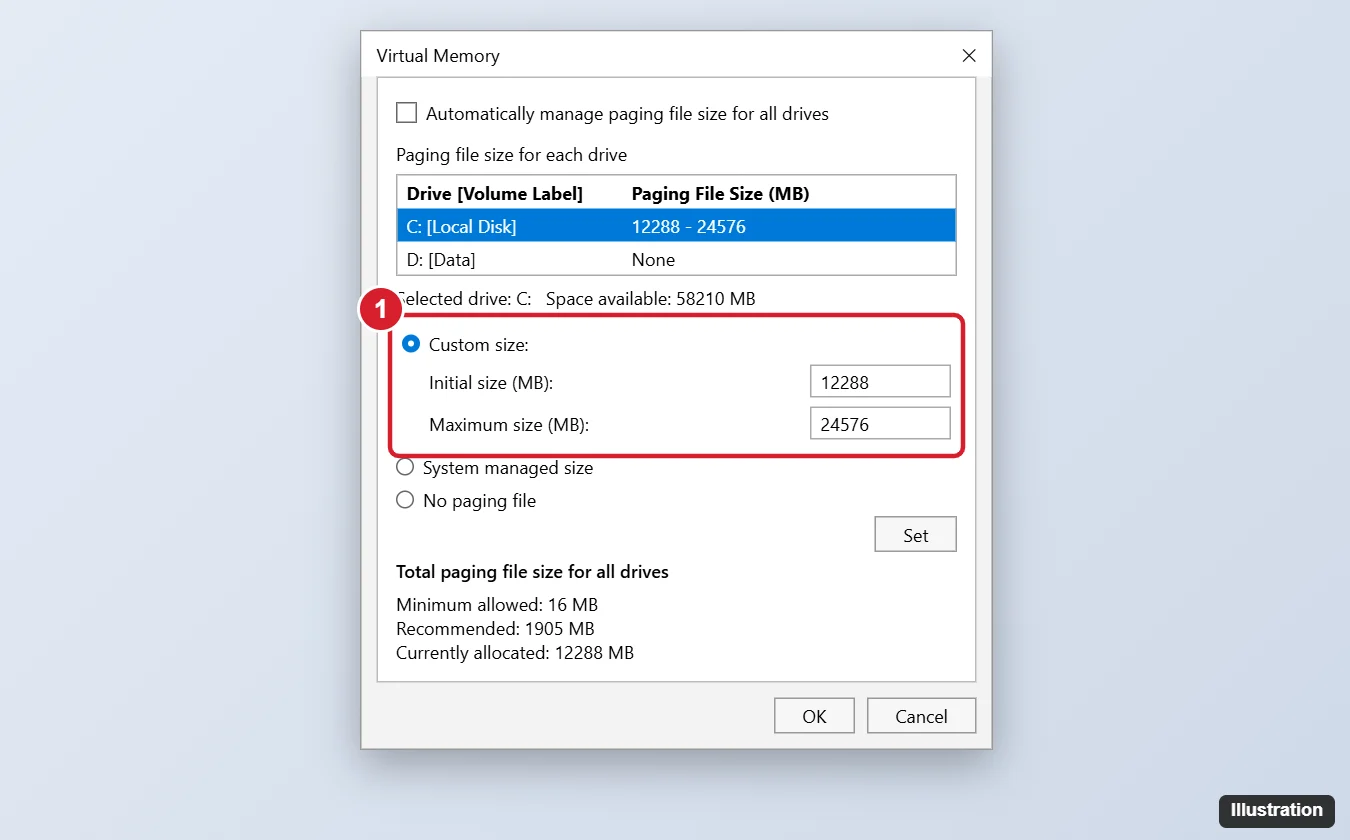Cancel the Virtual Memory dialog
1350x840 pixels.
coord(921,716)
